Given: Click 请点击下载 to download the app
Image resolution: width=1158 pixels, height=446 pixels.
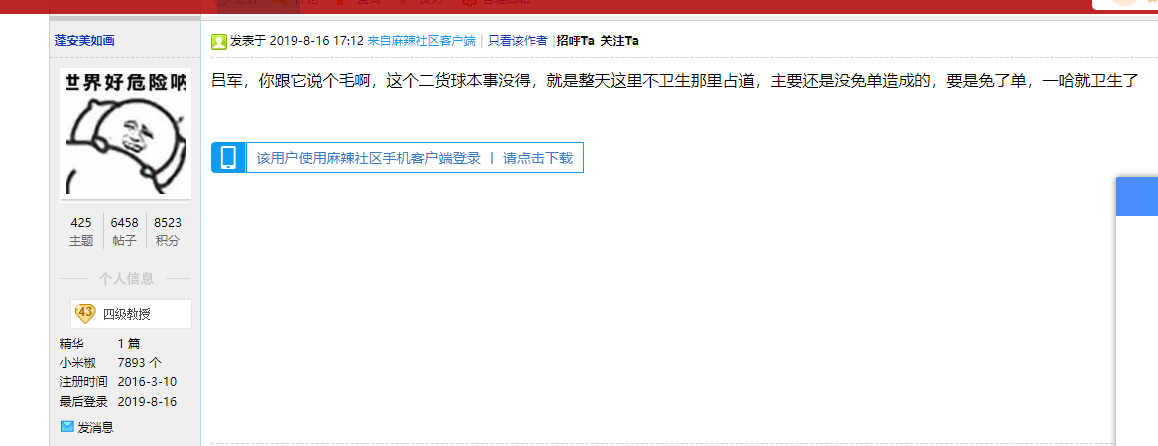Looking at the screenshot, I should coord(538,158).
